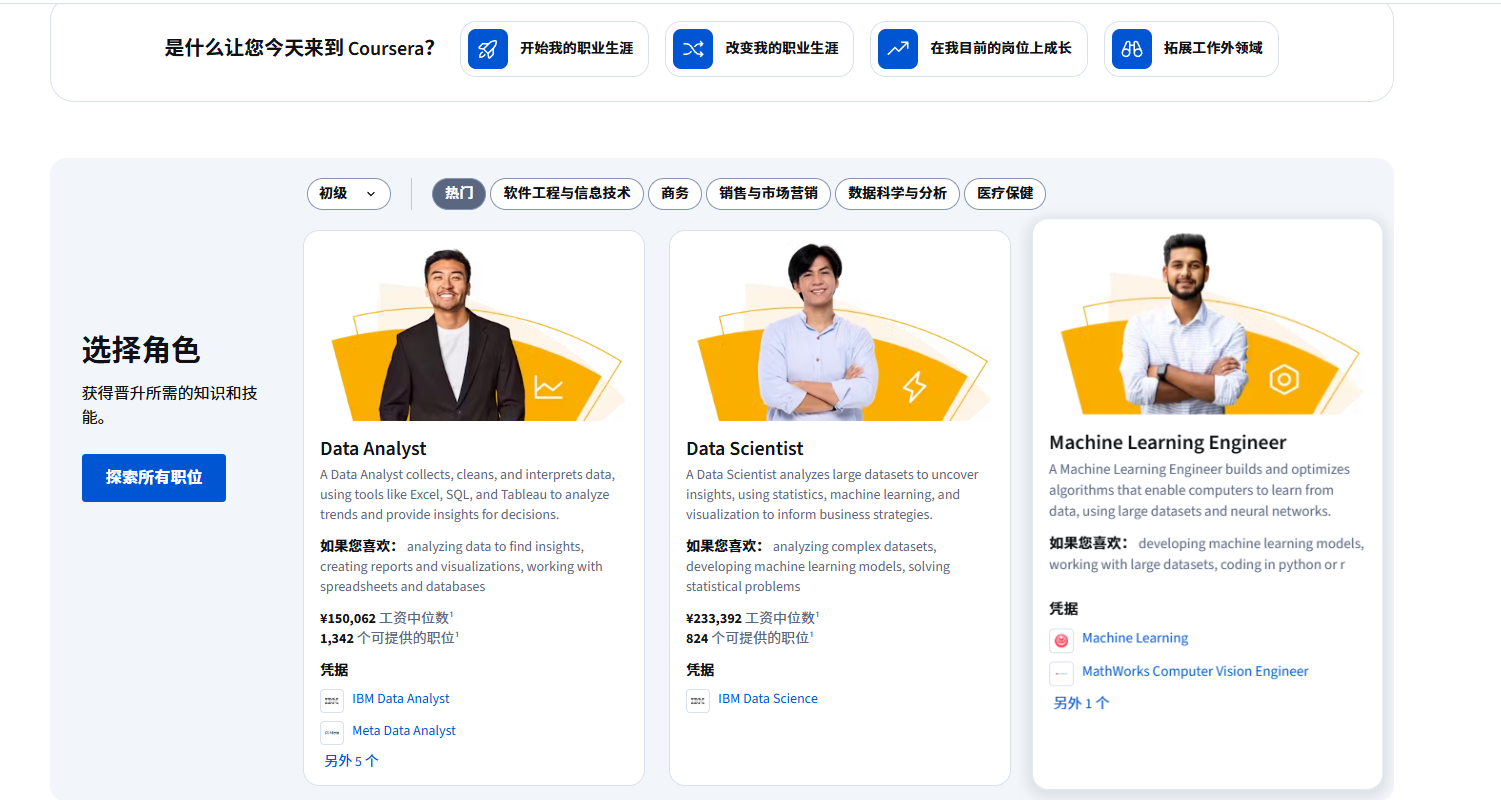Click the Meta logo beside Meta Data Analyst
The width and height of the screenshot is (1501, 800).
pos(332,732)
